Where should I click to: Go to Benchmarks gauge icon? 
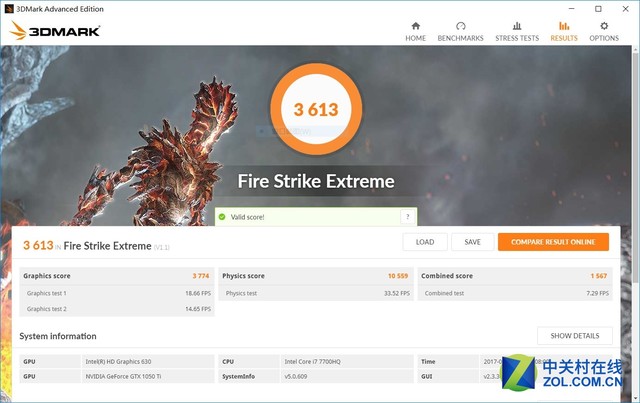click(460, 26)
